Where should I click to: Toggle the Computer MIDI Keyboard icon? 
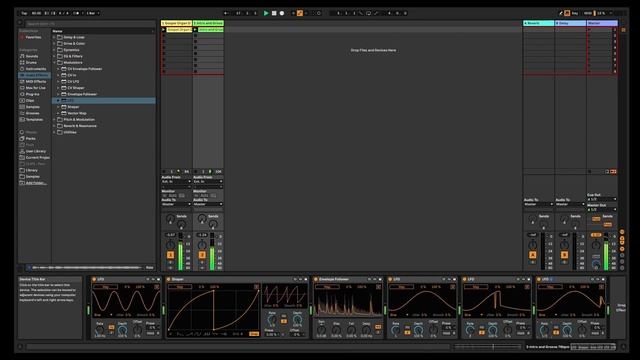(x=567, y=13)
